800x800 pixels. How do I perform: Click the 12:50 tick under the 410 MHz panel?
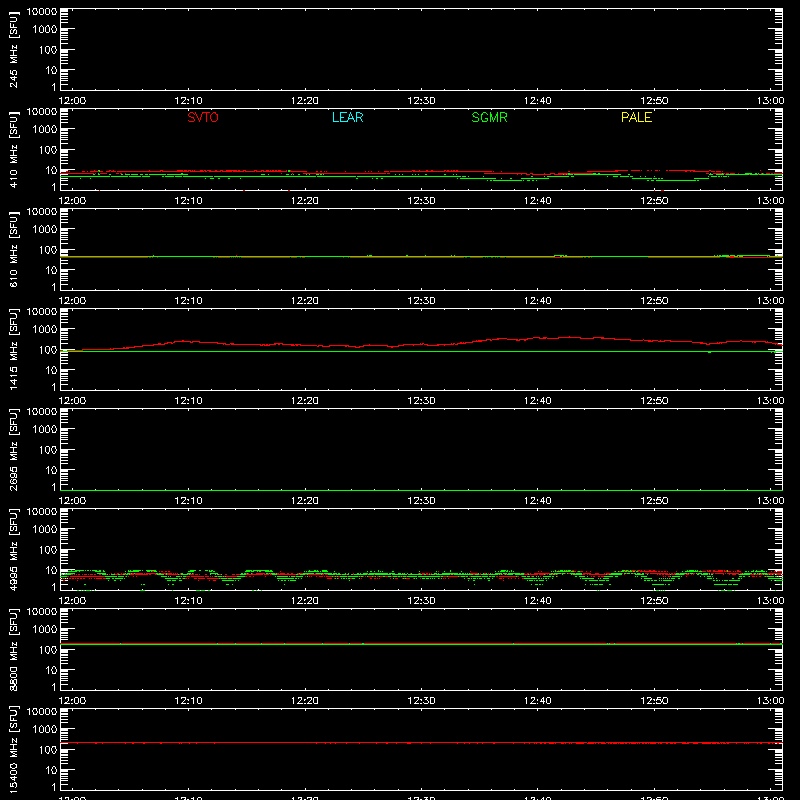pyautogui.click(x=654, y=201)
